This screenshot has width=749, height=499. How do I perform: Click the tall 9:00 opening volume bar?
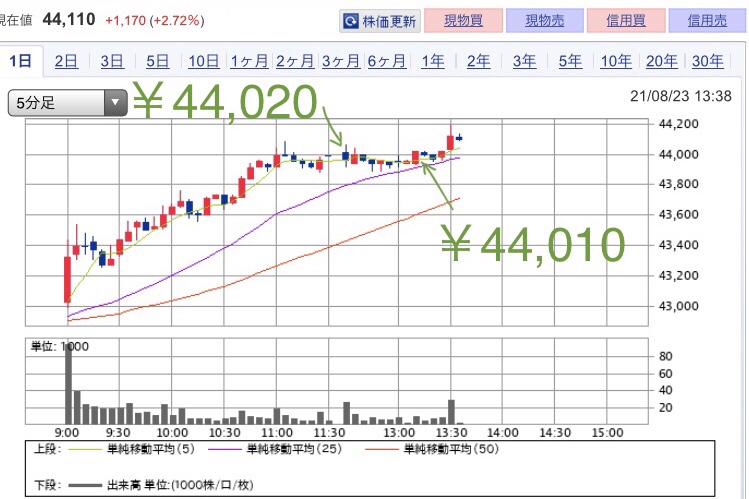68,383
